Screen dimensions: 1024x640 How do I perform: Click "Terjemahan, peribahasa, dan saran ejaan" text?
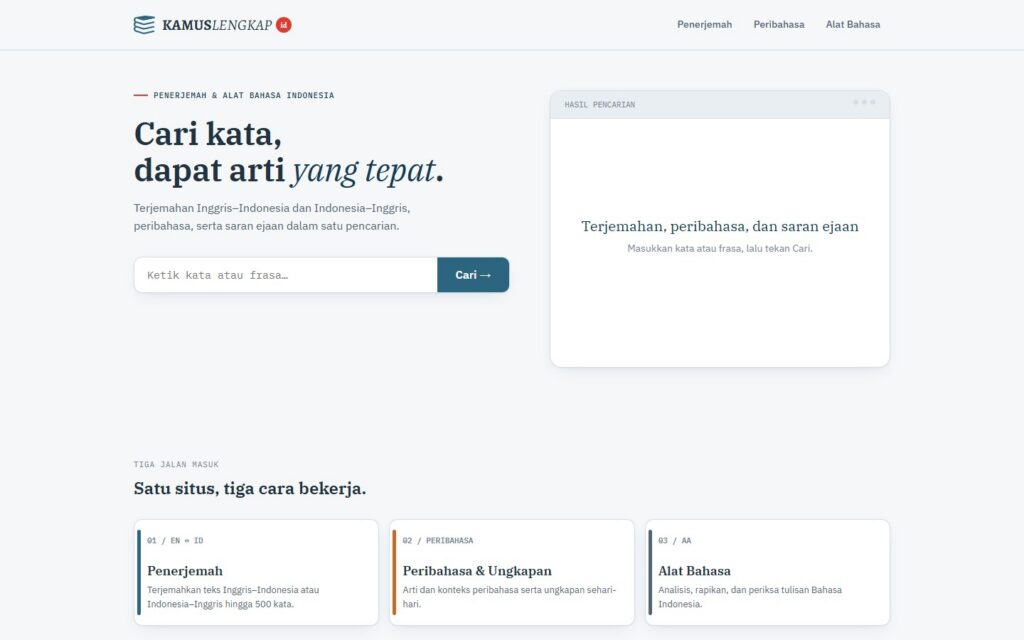[720, 227]
